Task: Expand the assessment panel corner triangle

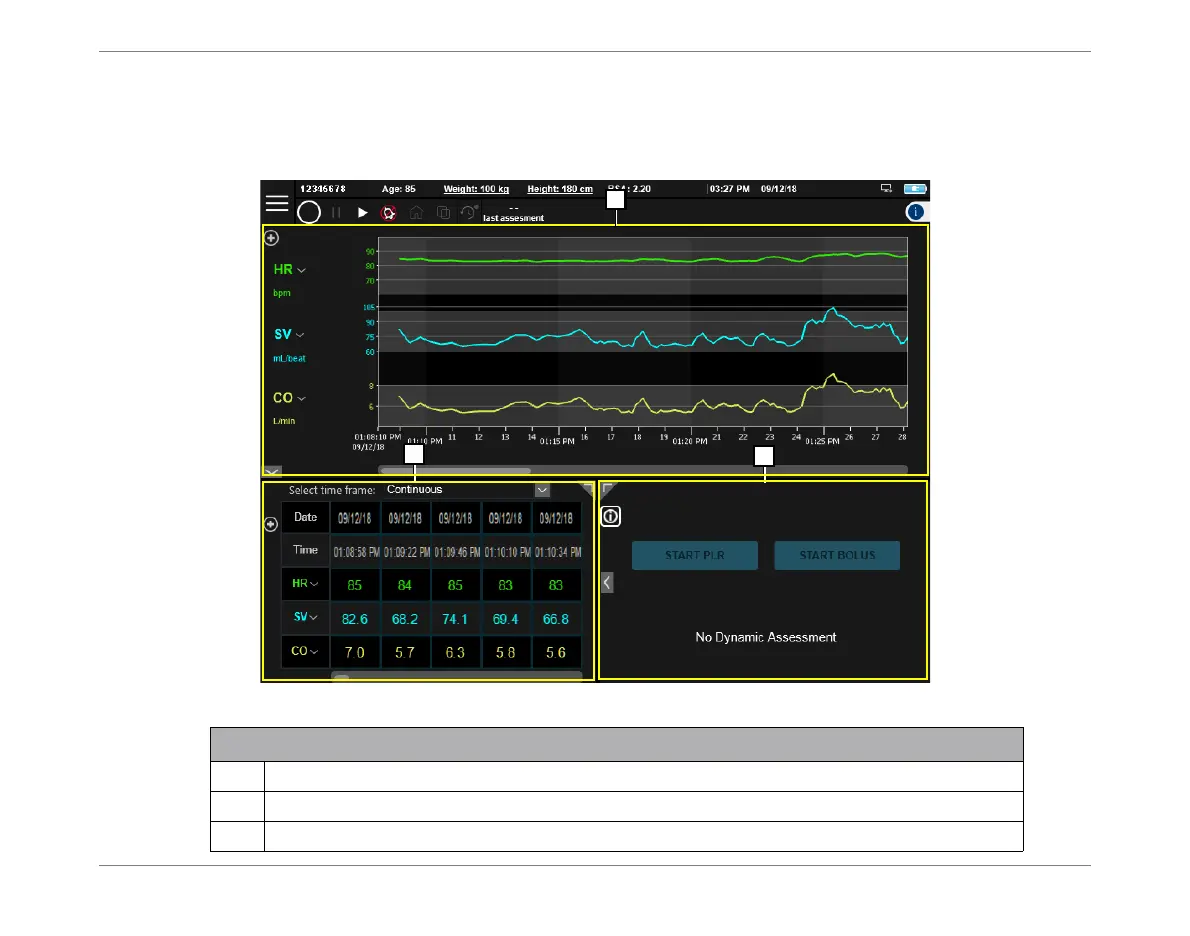Action: pyautogui.click(x=608, y=489)
